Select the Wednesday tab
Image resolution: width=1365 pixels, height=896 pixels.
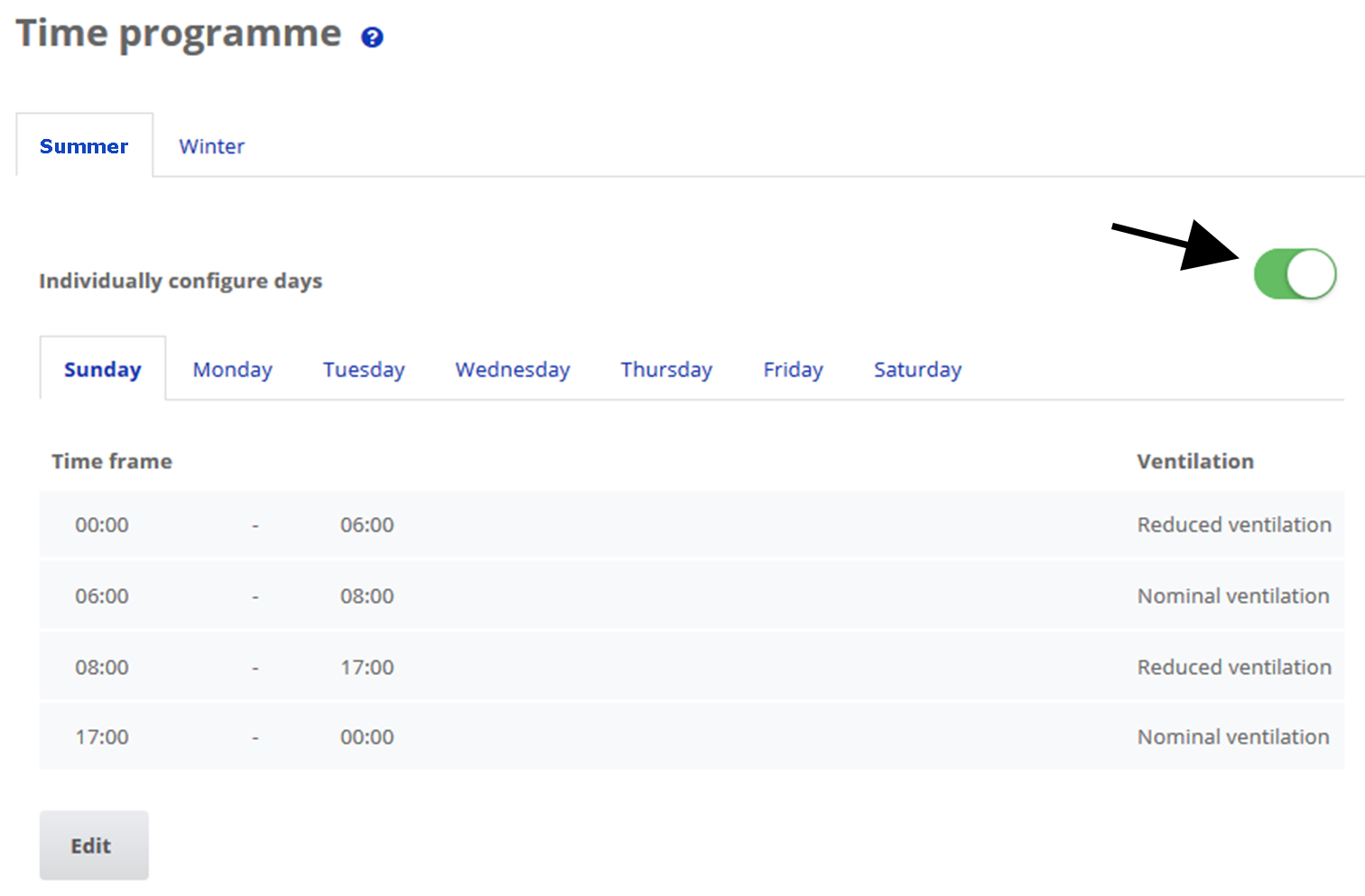pyautogui.click(x=512, y=370)
